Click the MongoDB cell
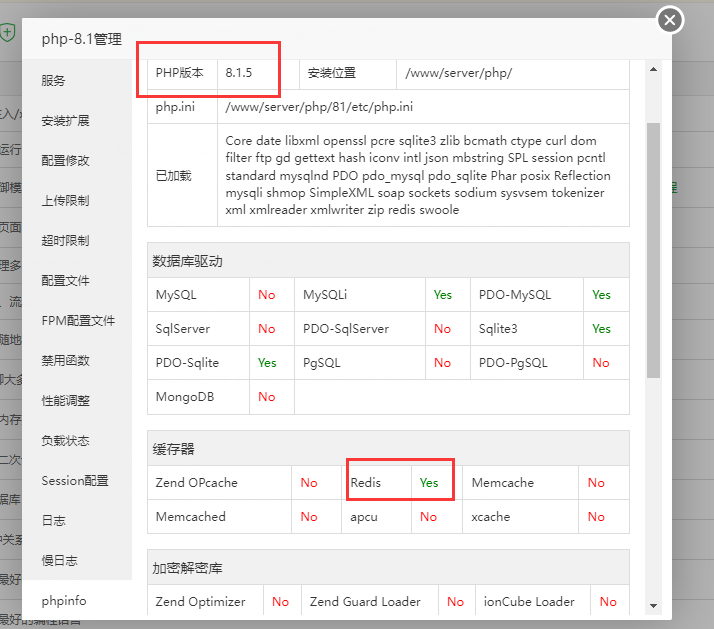The image size is (714, 629). point(198,397)
